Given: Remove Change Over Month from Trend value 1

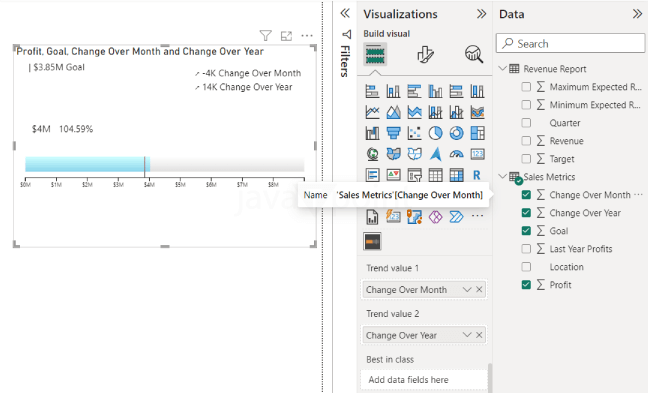Looking at the screenshot, I should point(479,290).
